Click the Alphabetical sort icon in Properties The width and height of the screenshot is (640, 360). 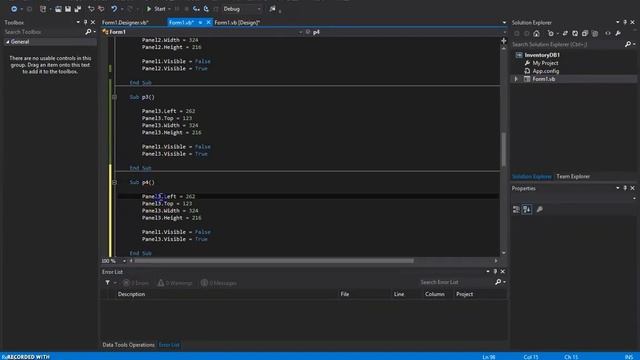tap(527, 209)
